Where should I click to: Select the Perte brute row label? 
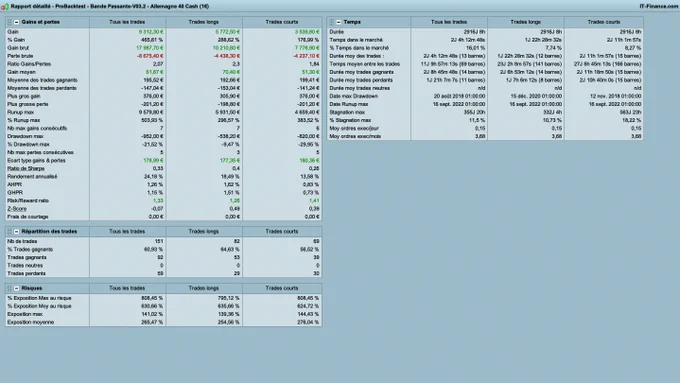tap(20, 56)
